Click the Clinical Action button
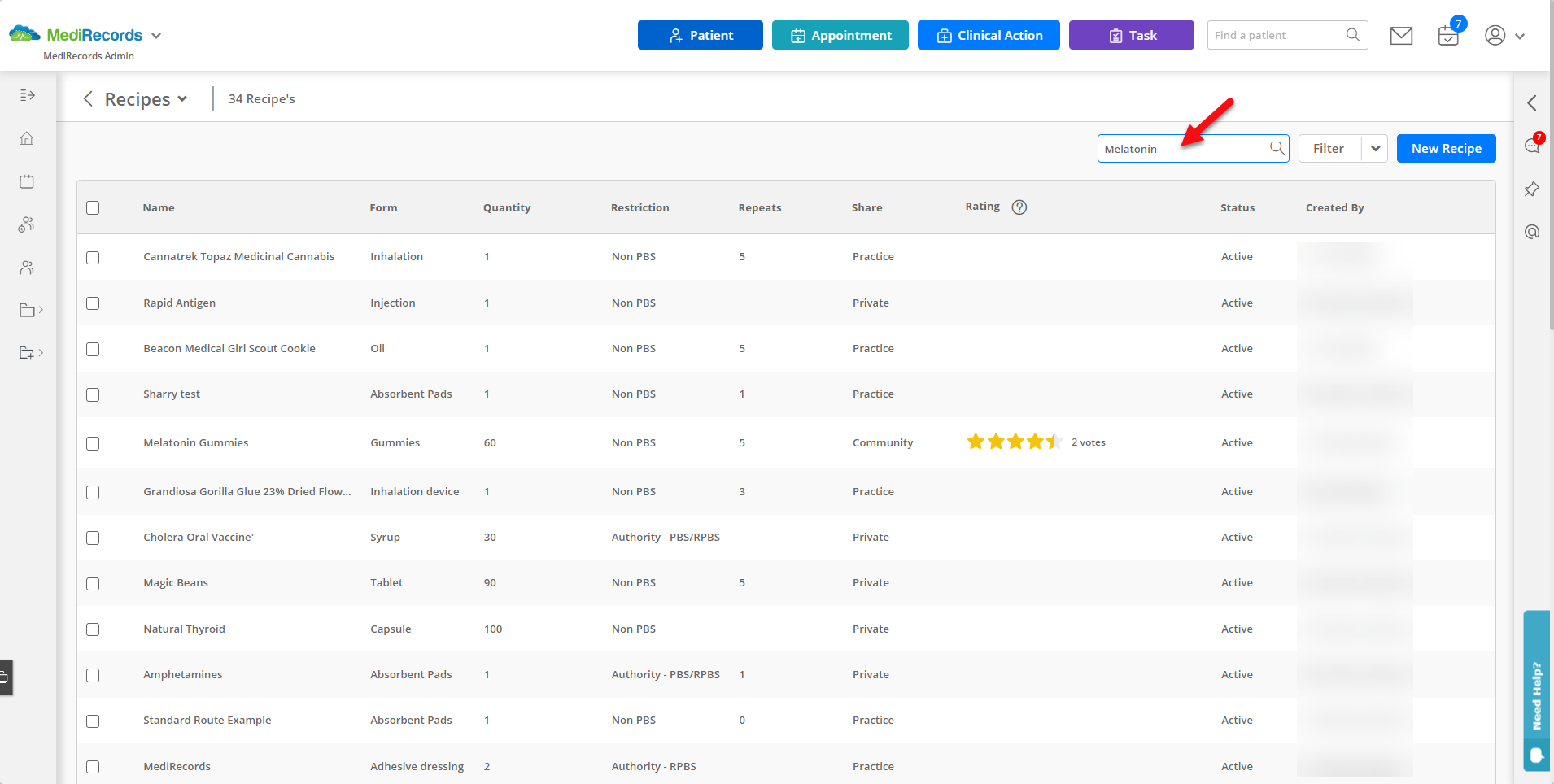This screenshot has width=1554, height=784. pyautogui.click(x=989, y=35)
